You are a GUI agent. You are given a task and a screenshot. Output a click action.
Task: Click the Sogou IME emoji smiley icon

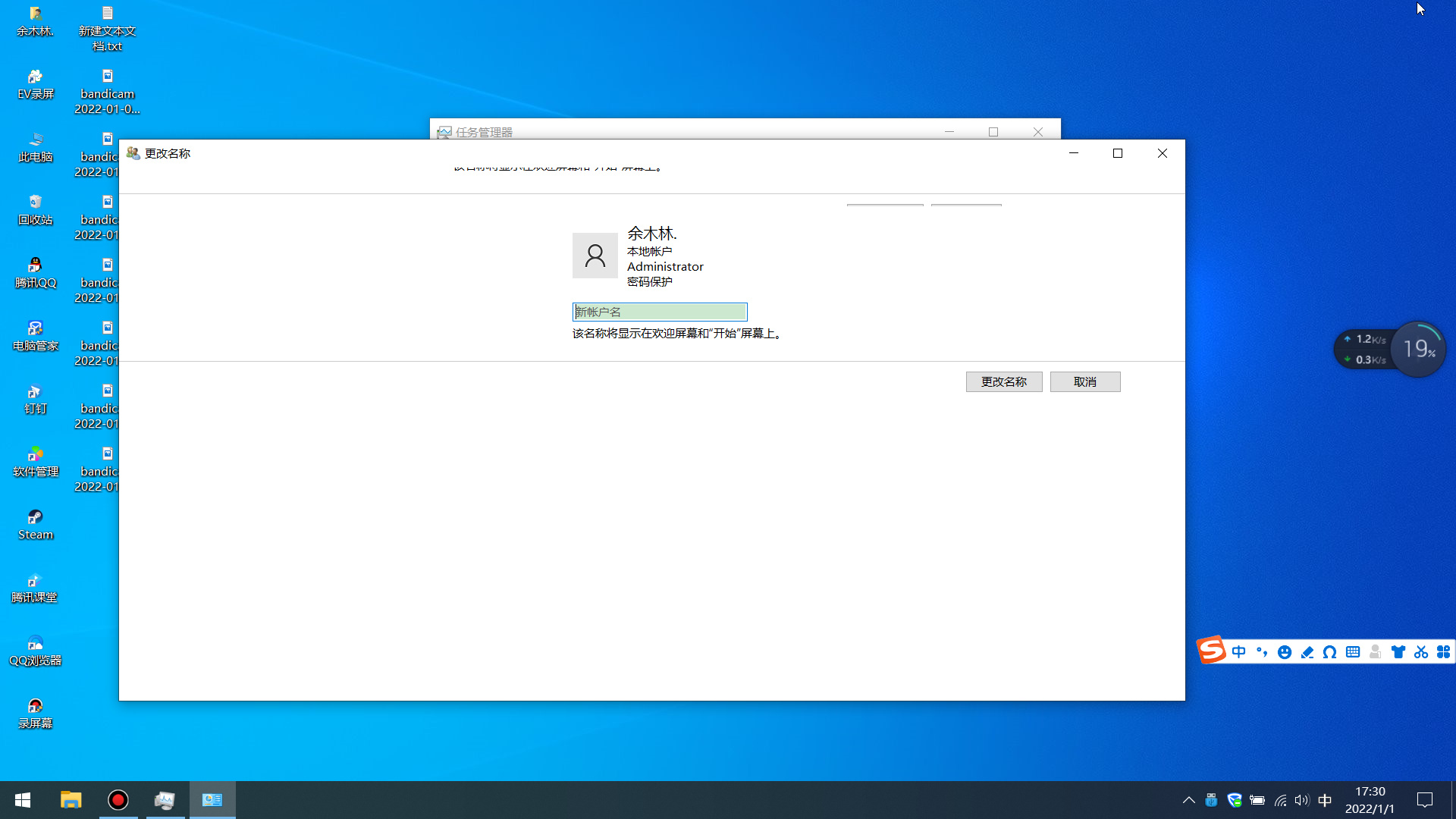click(x=1284, y=652)
